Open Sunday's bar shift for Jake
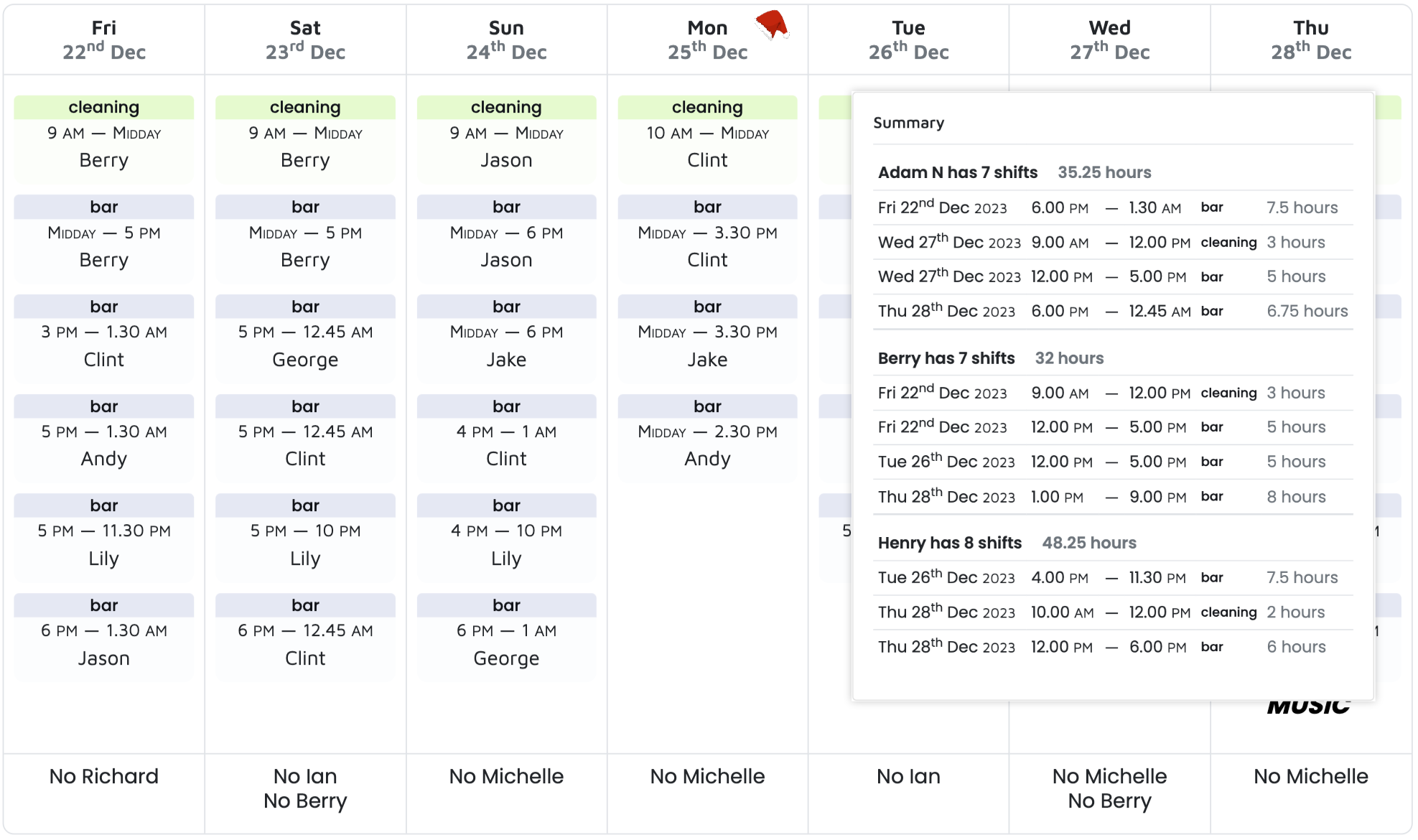This screenshot has height=840, width=1418. 506,337
